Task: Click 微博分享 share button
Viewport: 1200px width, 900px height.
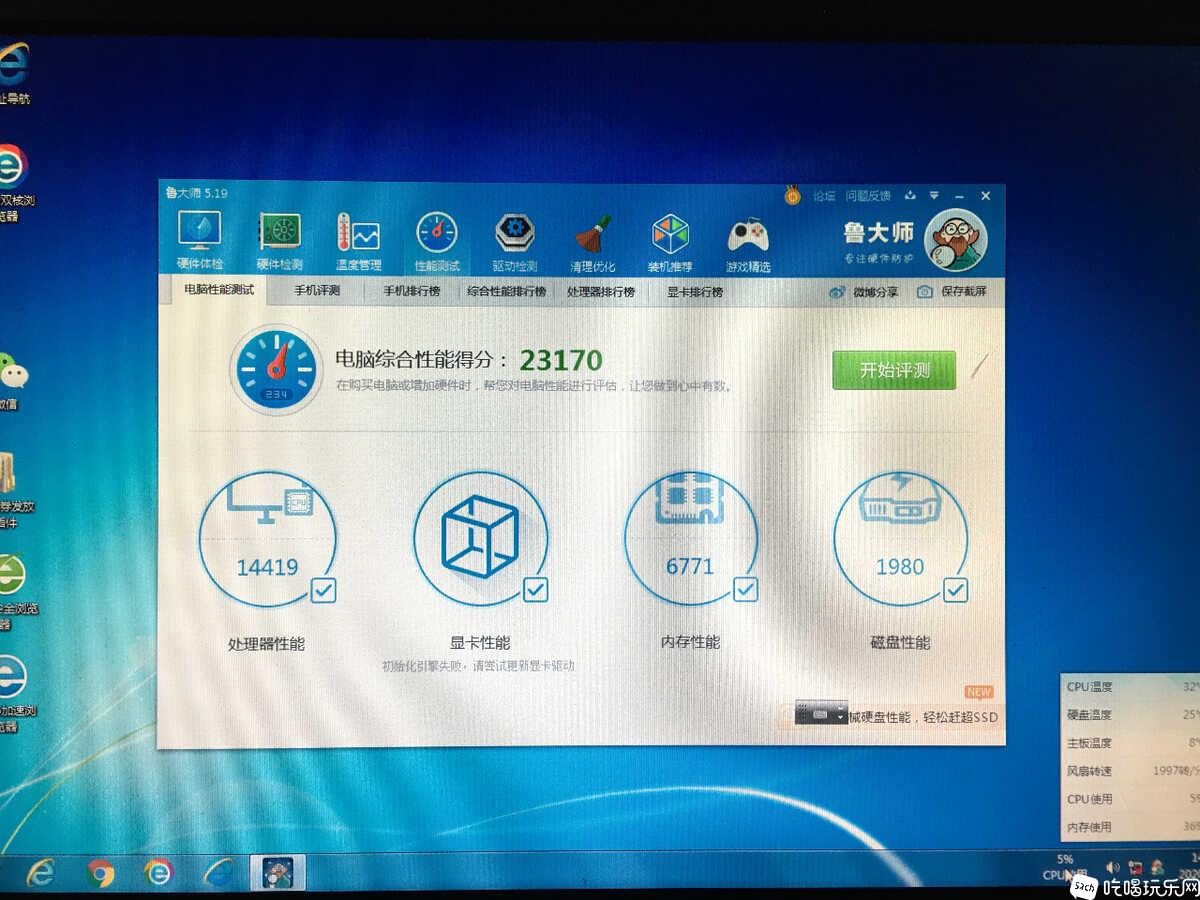Action: point(865,292)
